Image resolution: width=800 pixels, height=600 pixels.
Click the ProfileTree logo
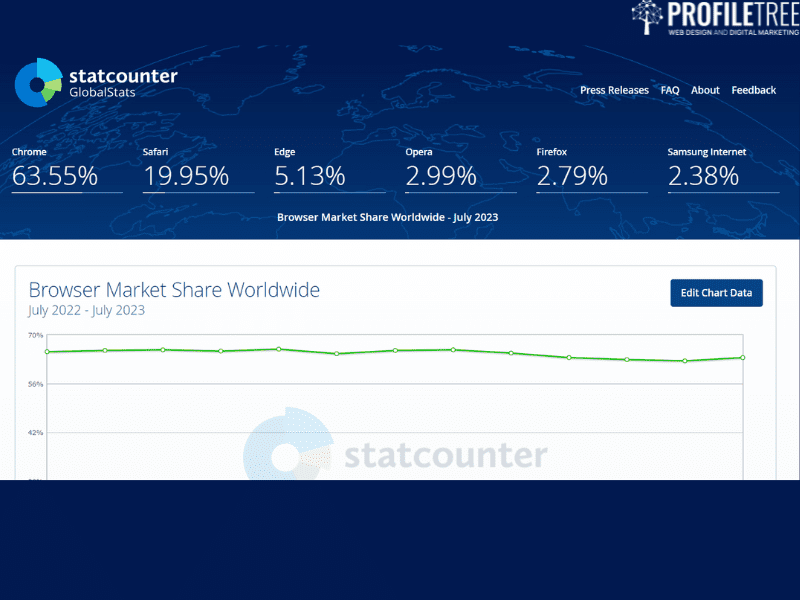click(x=715, y=18)
